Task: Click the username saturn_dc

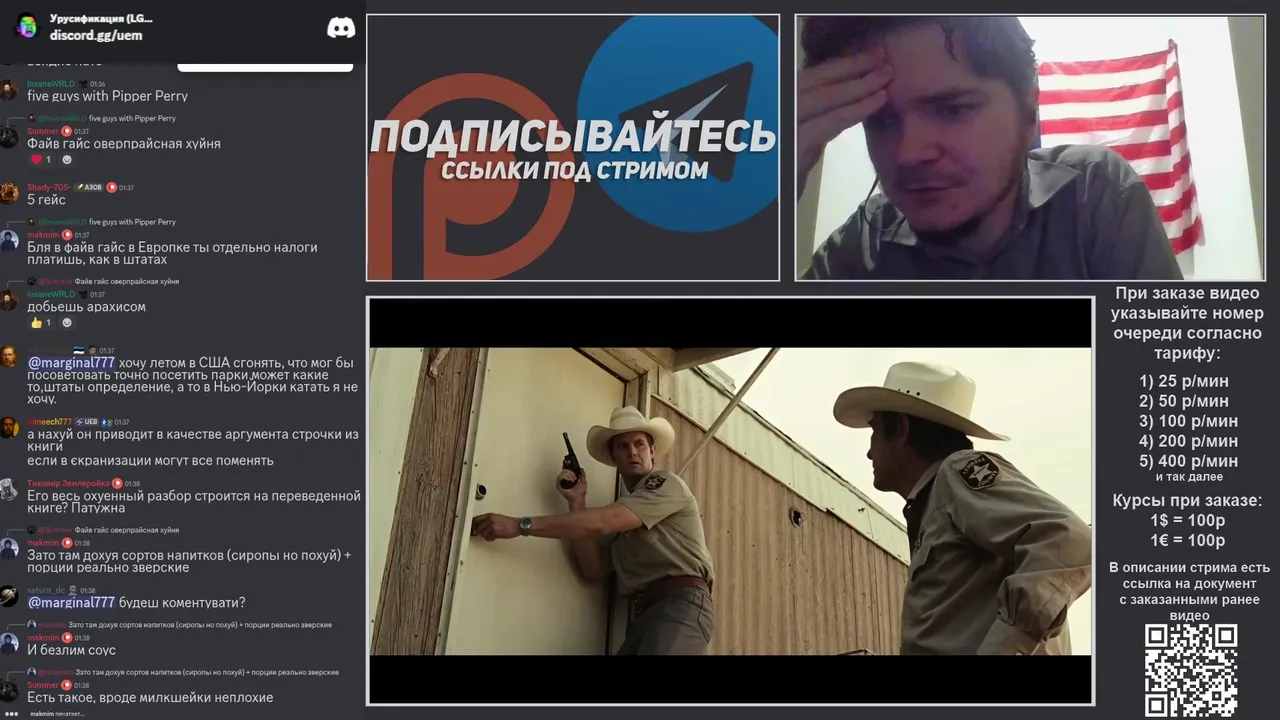Action: (46, 590)
